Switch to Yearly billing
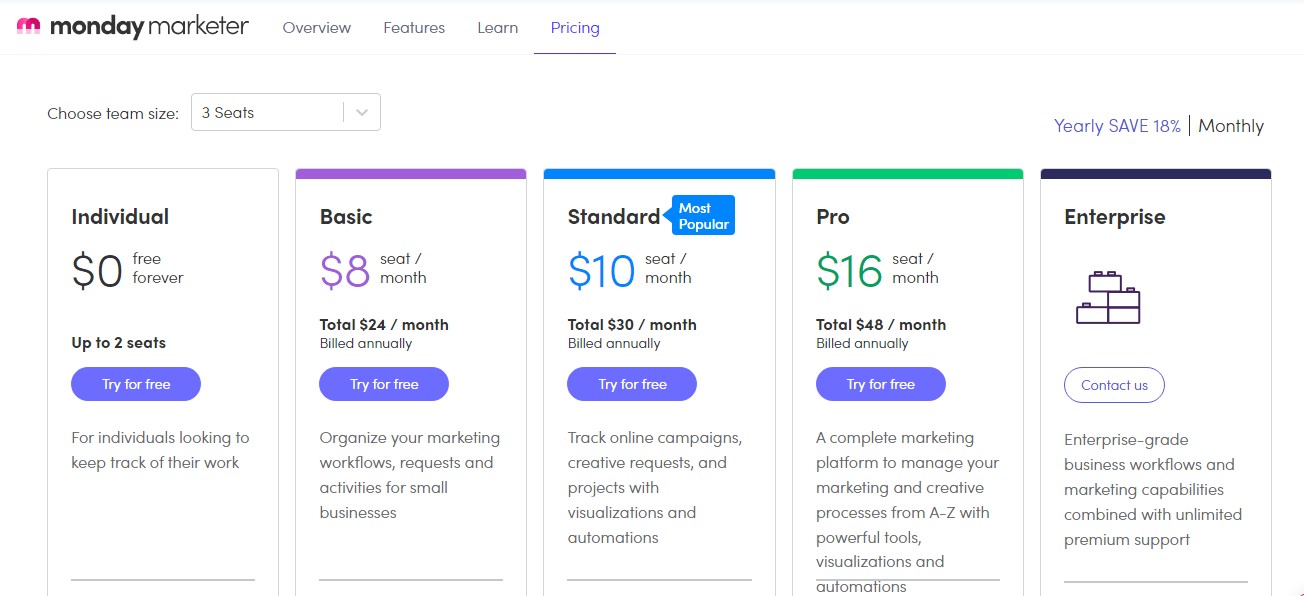Image resolution: width=1304 pixels, height=596 pixels. [1117, 126]
